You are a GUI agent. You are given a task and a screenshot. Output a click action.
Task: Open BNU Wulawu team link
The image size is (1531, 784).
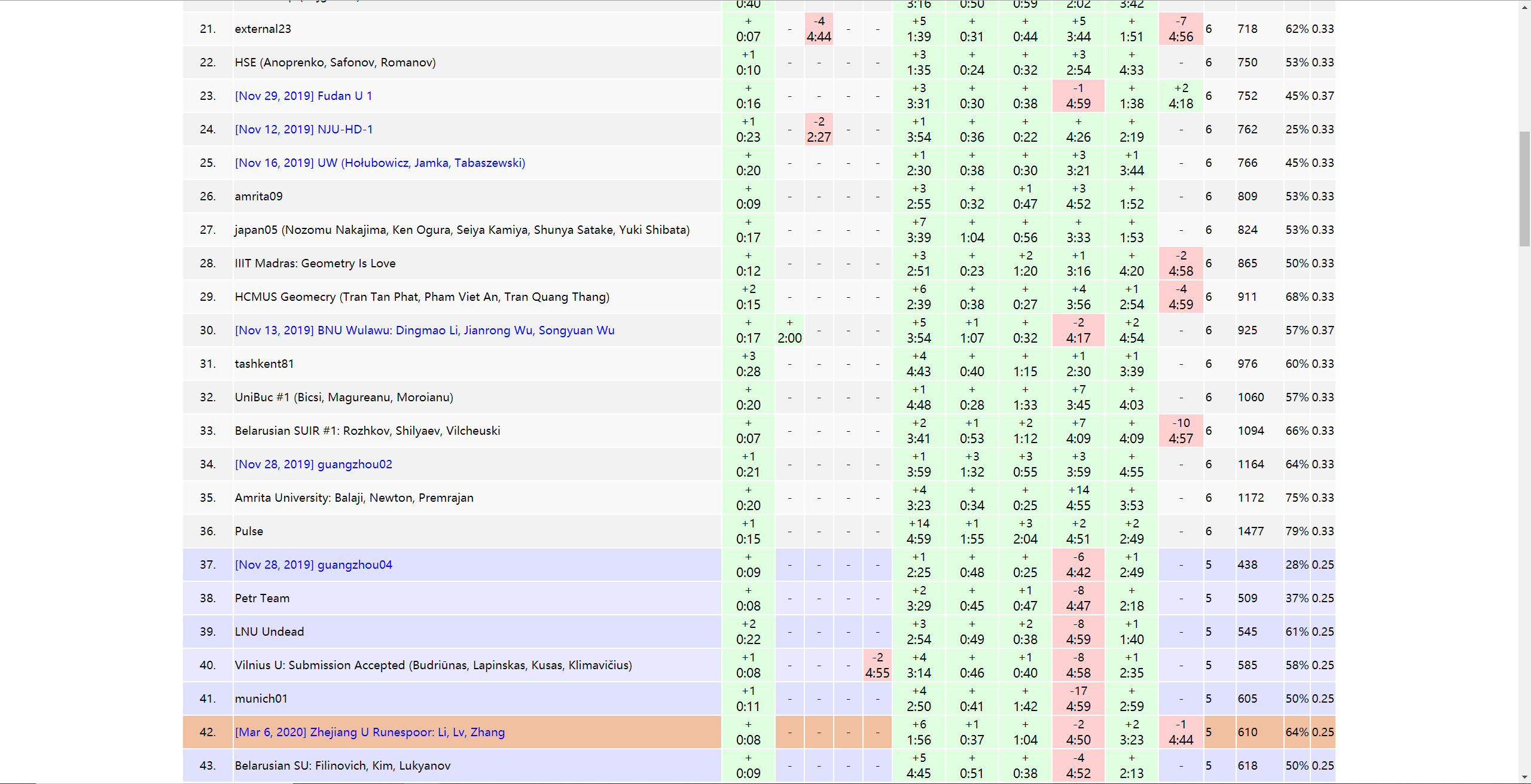point(424,330)
